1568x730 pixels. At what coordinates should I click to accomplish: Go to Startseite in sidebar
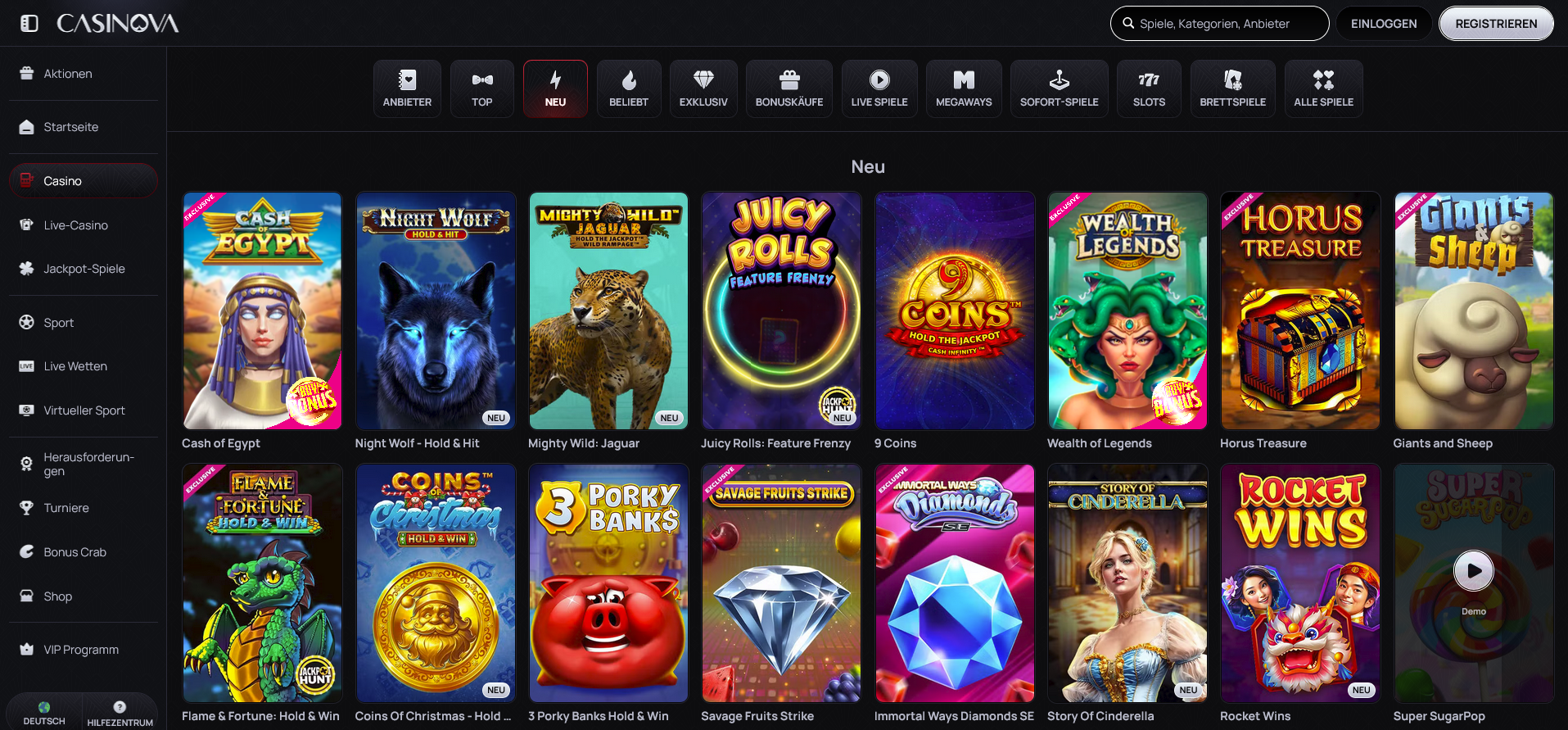tap(84, 127)
